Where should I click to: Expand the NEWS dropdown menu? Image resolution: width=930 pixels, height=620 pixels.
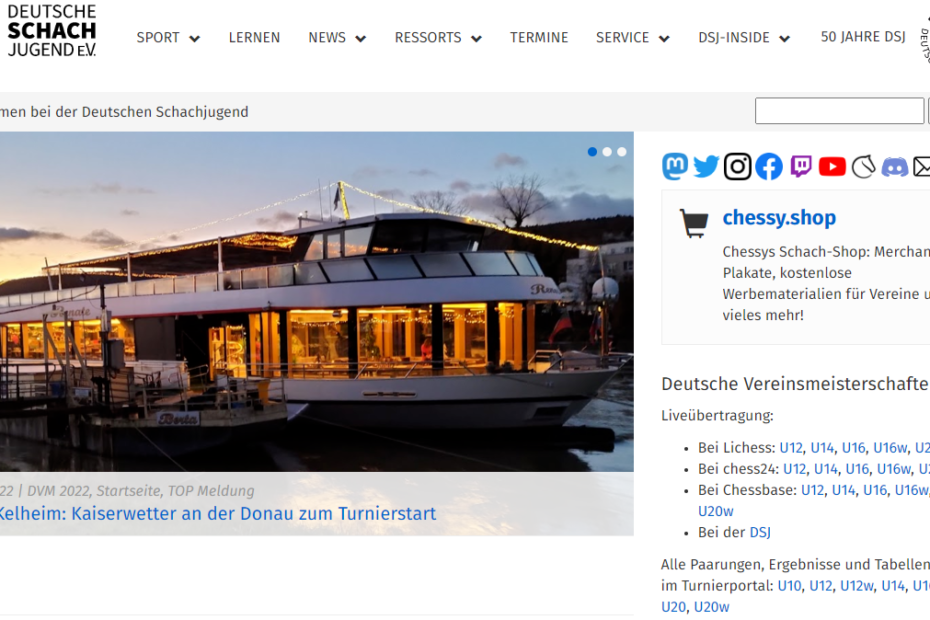pyautogui.click(x=337, y=38)
